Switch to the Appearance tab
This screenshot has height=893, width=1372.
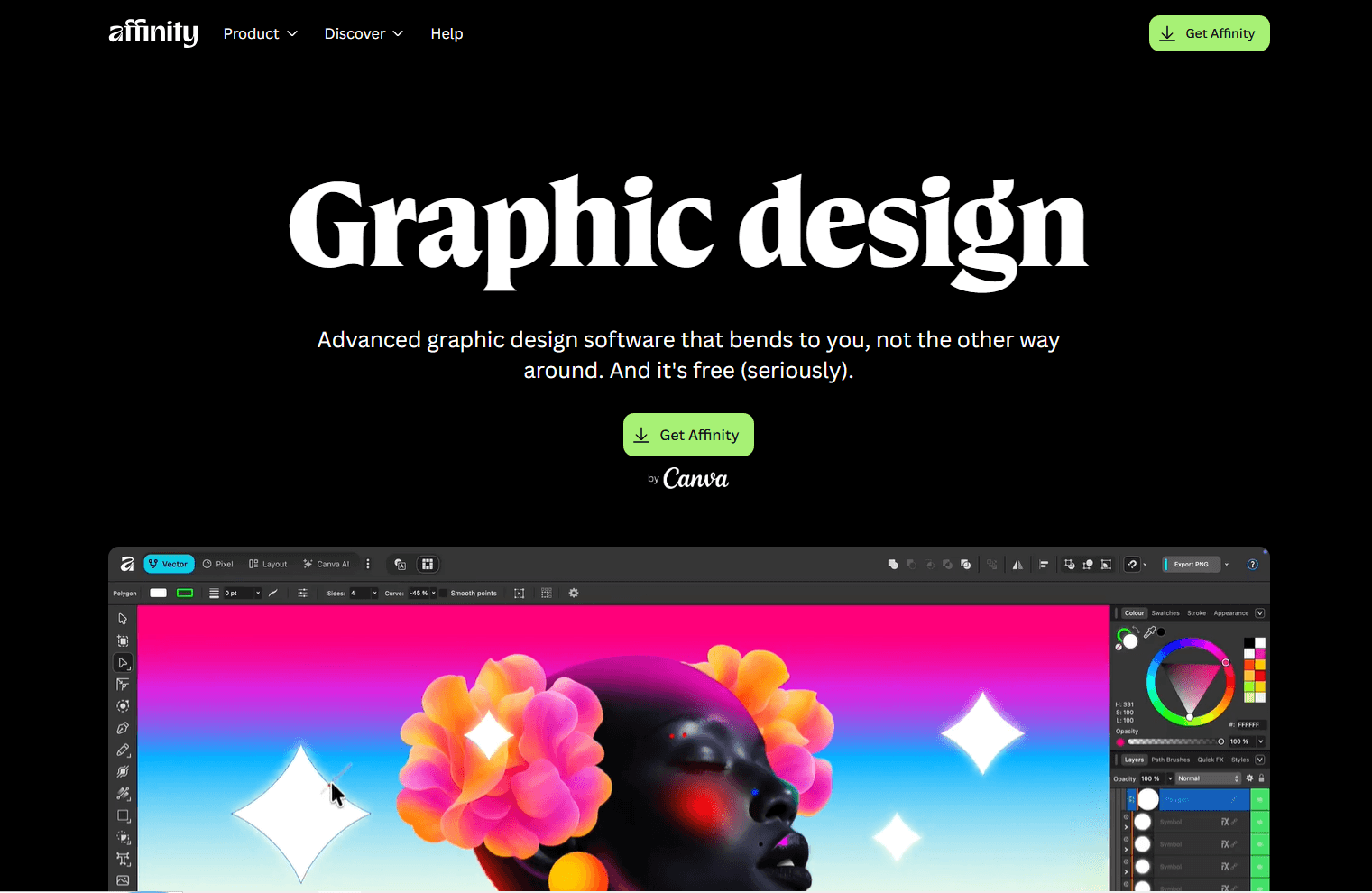point(1231,613)
